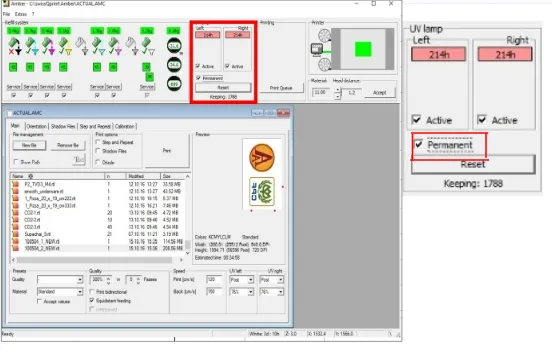The width and height of the screenshot is (552, 361).
Task: Click the black ink refill bucket icon
Action: click(14, 46)
